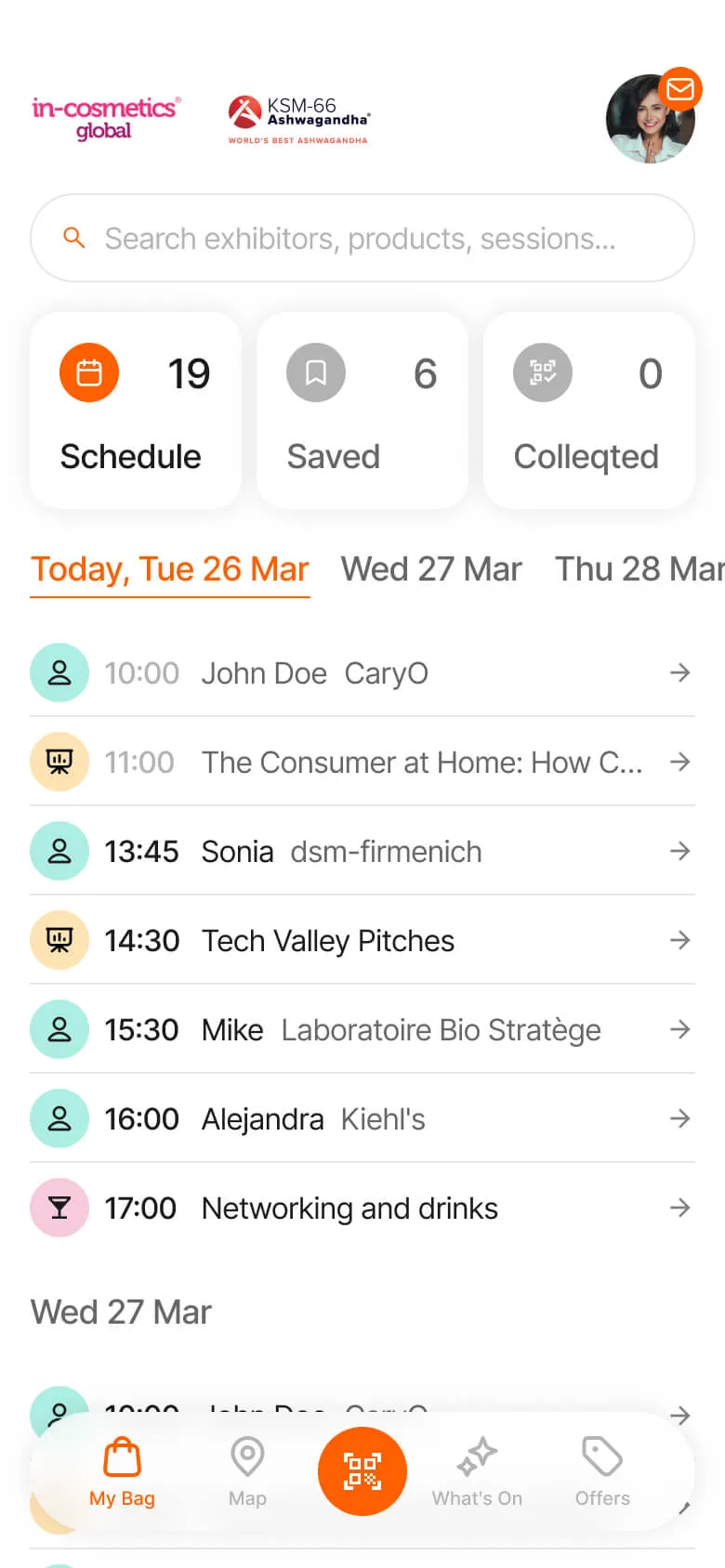Switch to Wed 27 Mar tab
This screenshot has height=1568, width=725.
click(431, 568)
